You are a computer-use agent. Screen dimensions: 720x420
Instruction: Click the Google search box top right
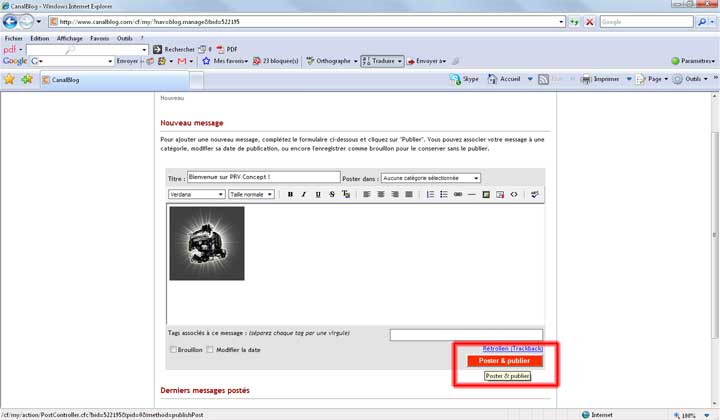pos(646,22)
